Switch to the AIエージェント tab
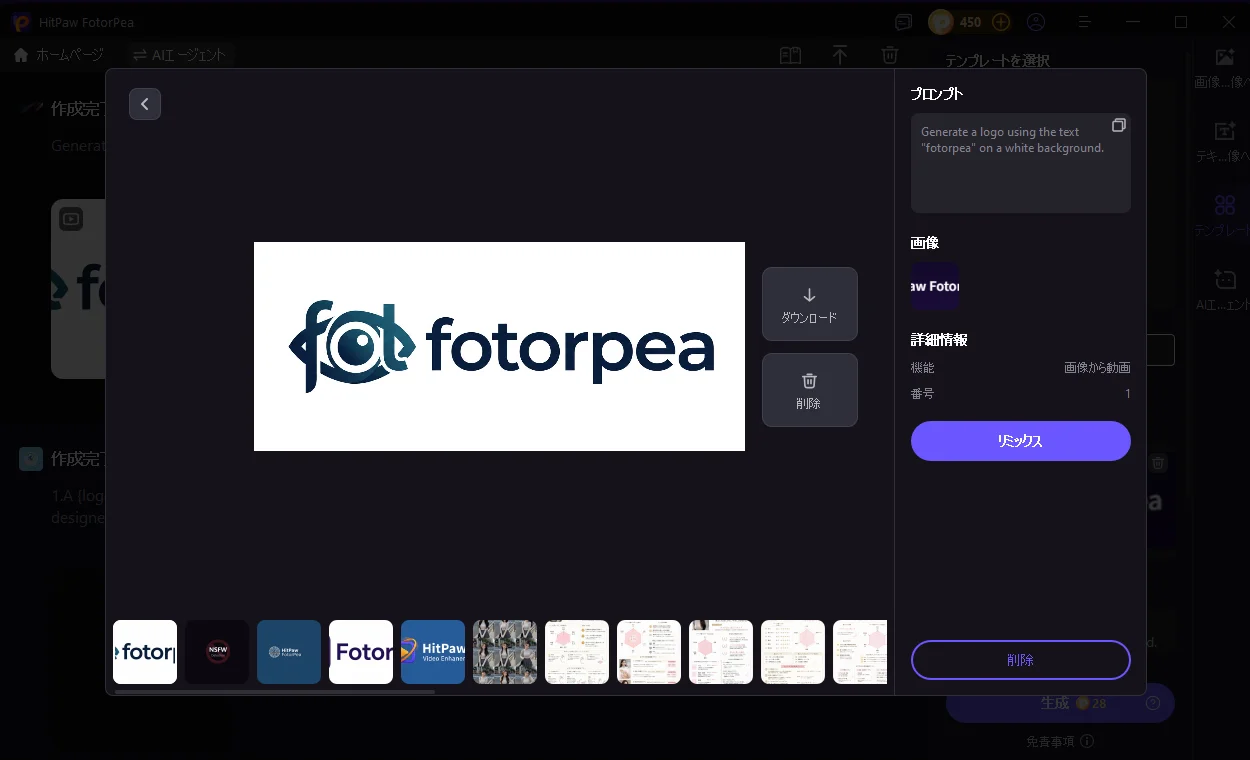Screen dimensions: 1250x760 click(180, 55)
